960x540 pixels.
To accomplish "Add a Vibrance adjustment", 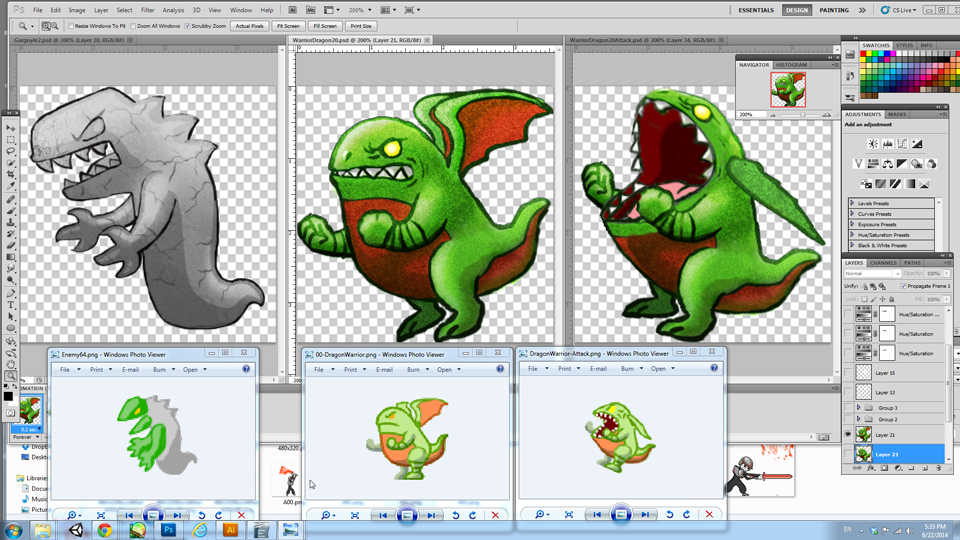I will 859,164.
